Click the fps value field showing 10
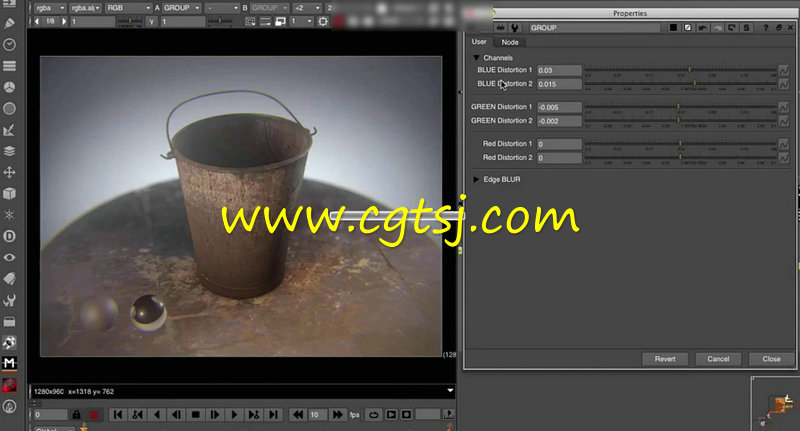800x431 pixels. 318,415
